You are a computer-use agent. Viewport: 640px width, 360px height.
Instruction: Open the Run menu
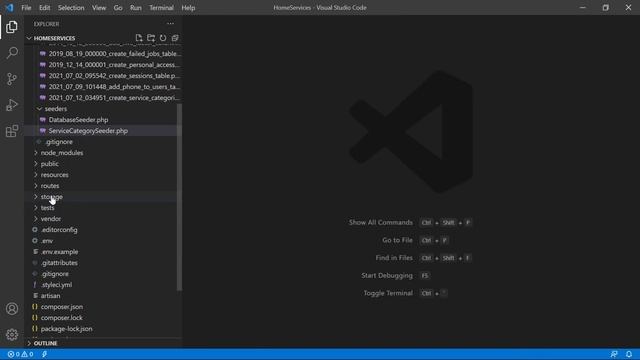point(136,8)
